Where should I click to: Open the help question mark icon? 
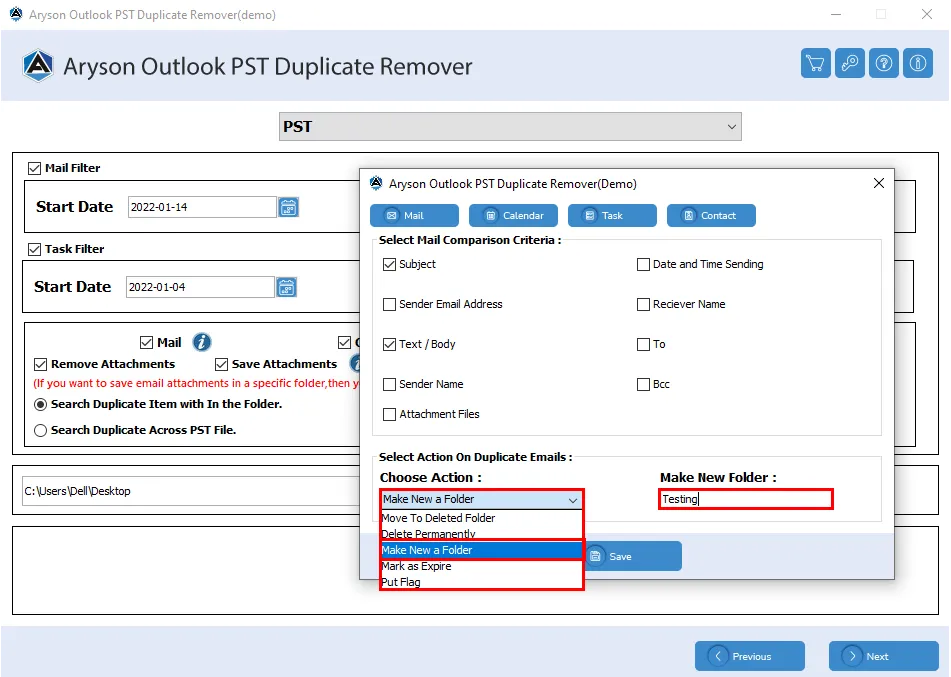884,63
